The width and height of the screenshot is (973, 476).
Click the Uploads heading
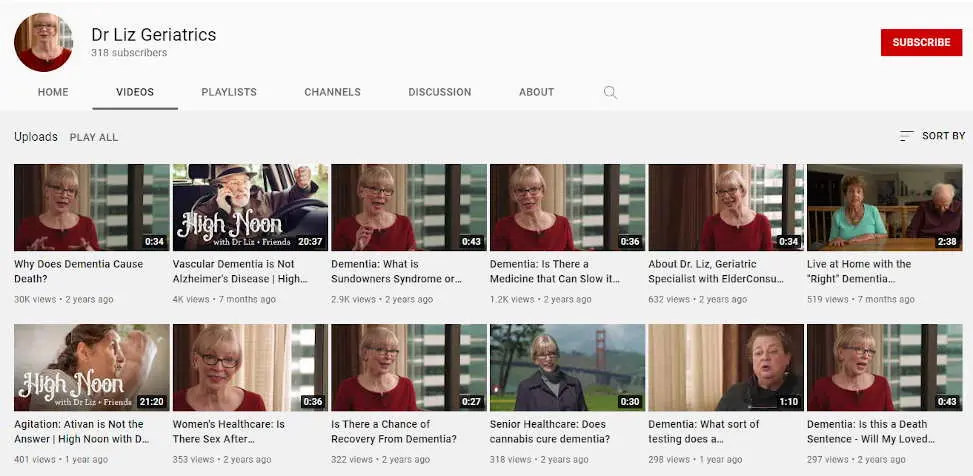point(36,137)
